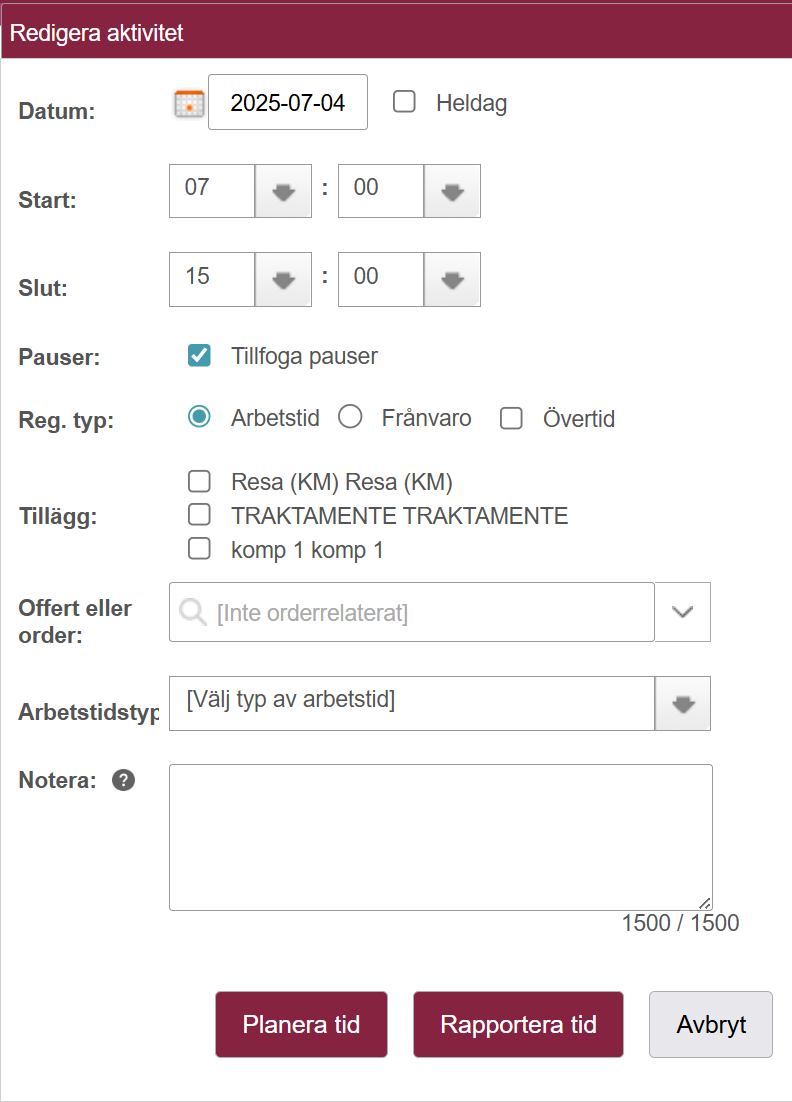Select the Arbetstid radio button
The width and height of the screenshot is (792, 1102).
point(200,417)
